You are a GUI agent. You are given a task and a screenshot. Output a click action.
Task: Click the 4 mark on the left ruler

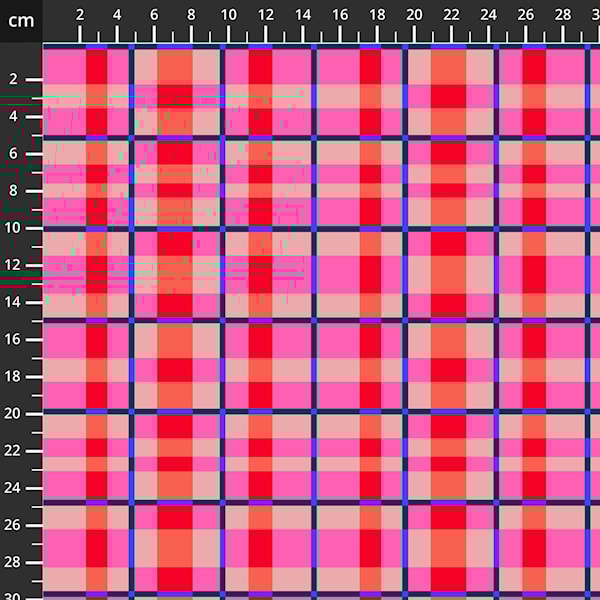14,116
